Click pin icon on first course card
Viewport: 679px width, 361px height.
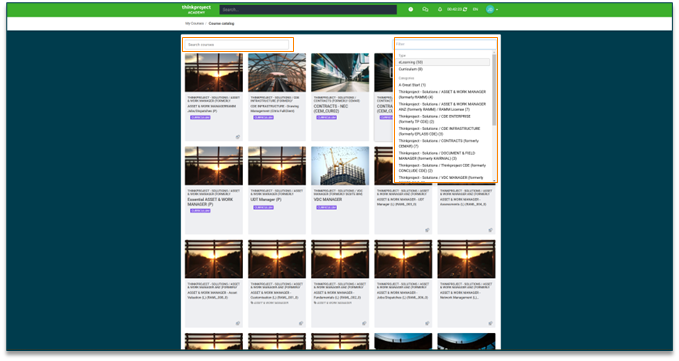coord(237,137)
